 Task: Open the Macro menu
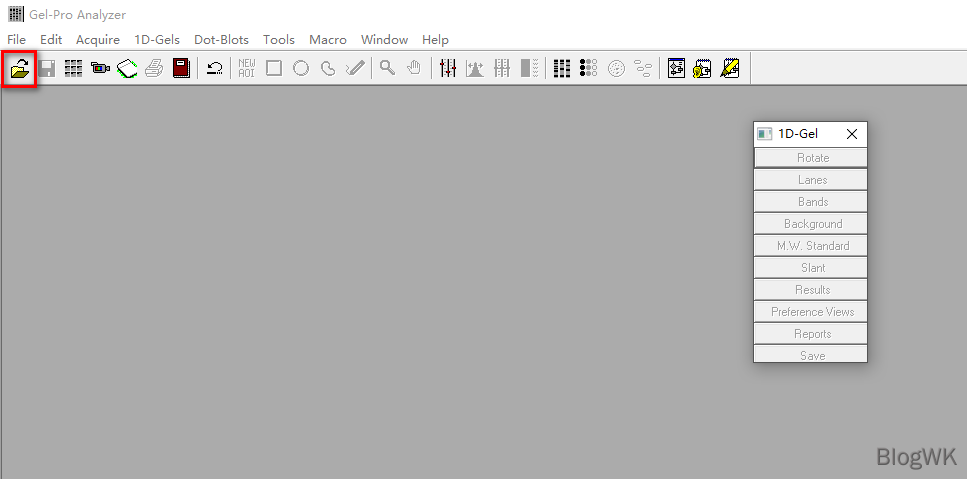point(328,39)
